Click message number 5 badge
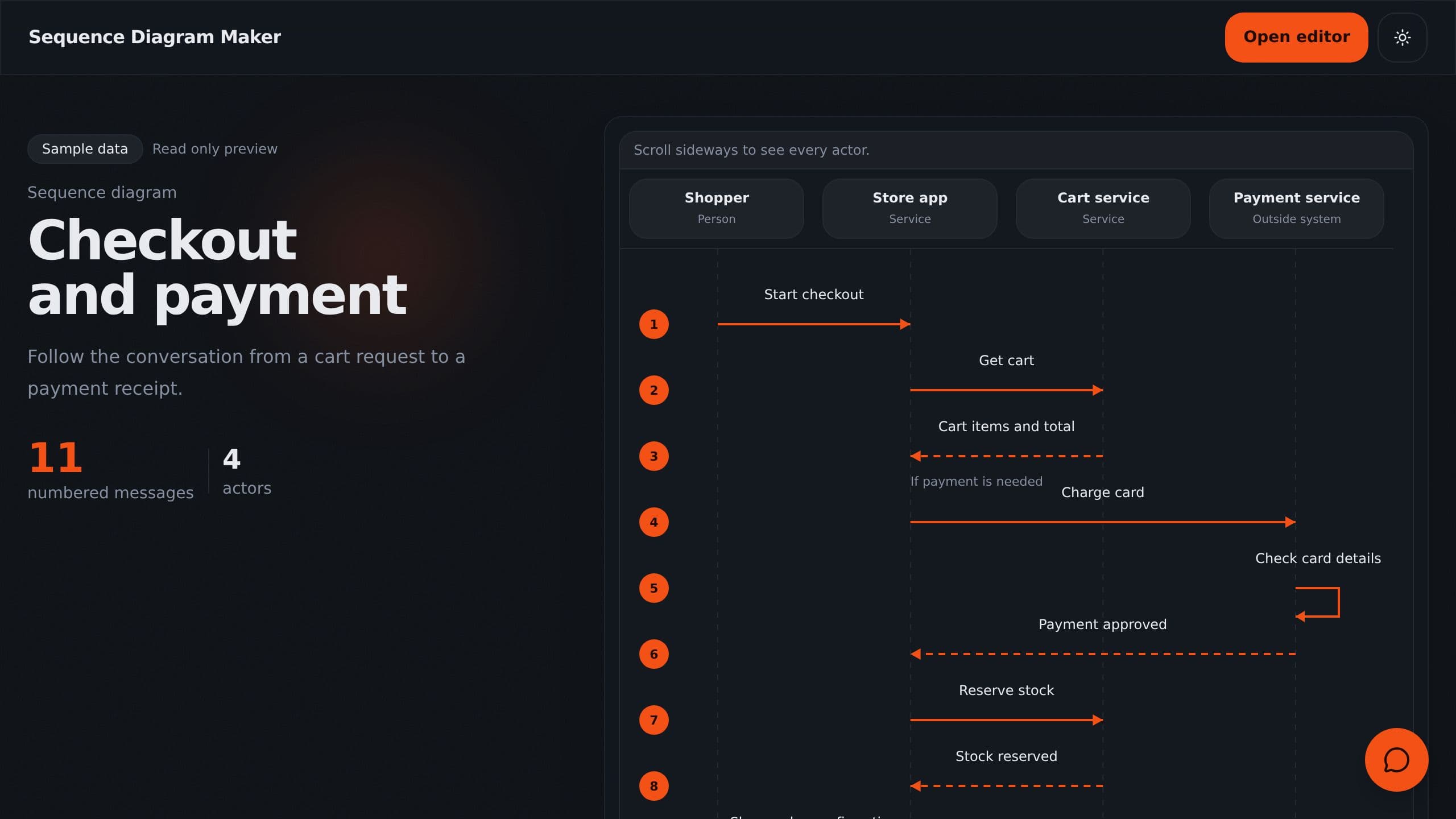Screen dimensions: 1456x819 point(653,588)
